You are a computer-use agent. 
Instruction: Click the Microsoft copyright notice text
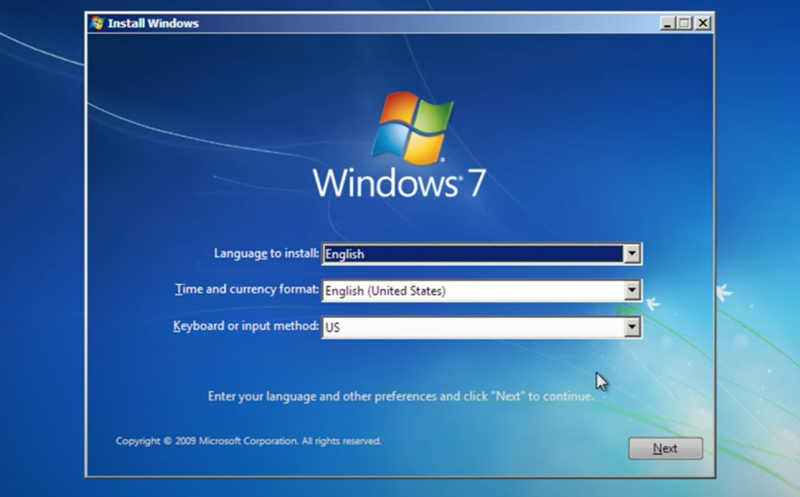(248, 441)
